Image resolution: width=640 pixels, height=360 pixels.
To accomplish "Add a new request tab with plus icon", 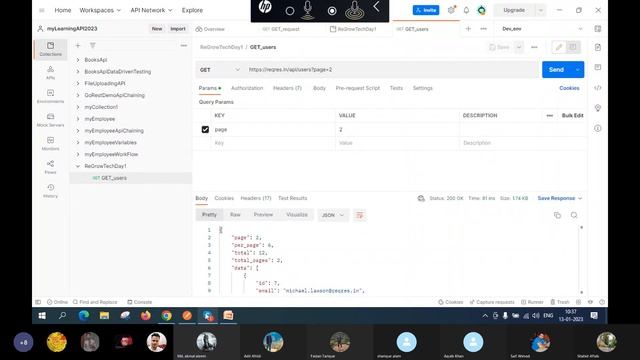I will (468, 29).
